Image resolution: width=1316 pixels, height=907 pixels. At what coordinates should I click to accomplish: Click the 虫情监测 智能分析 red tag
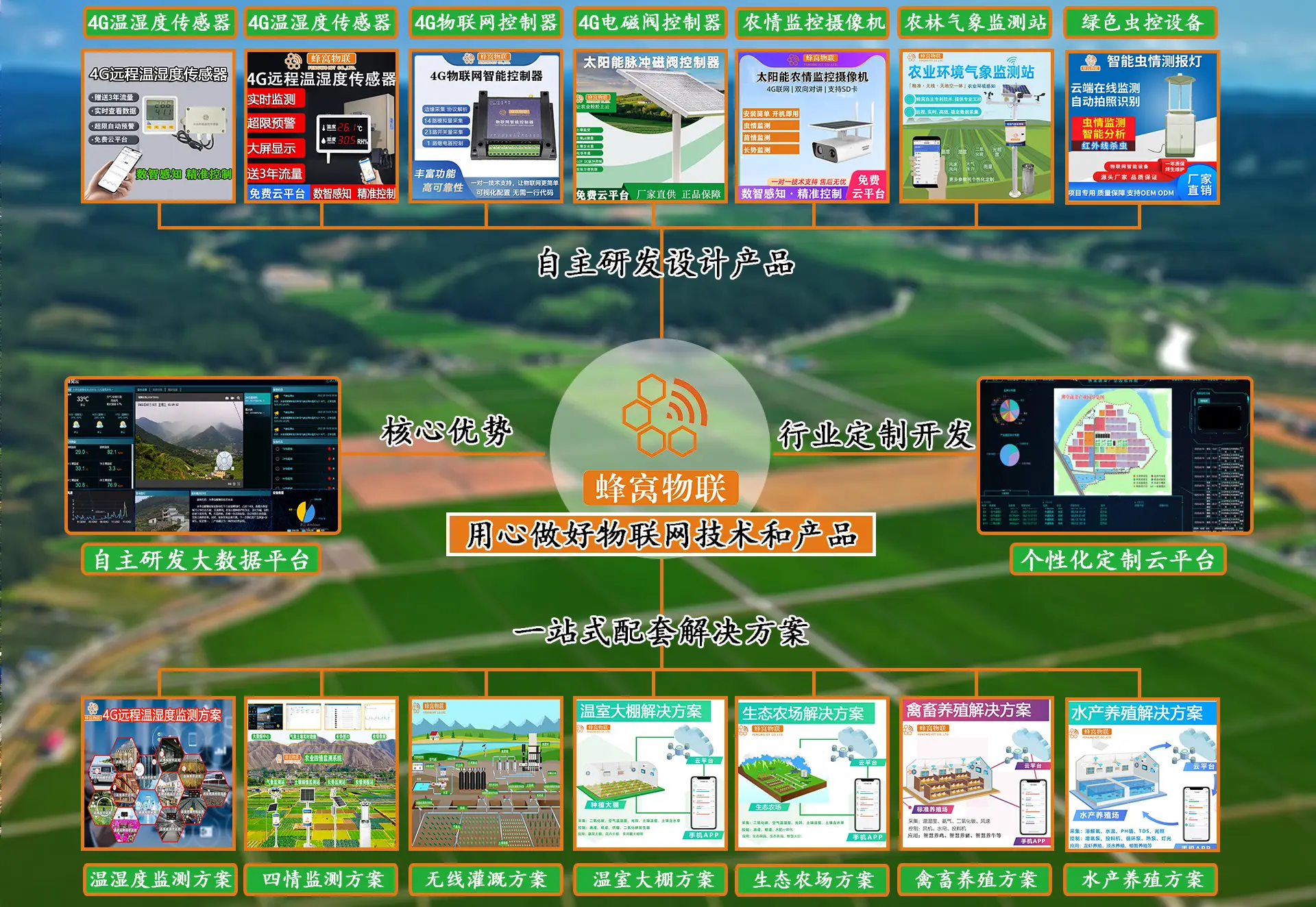[1104, 129]
